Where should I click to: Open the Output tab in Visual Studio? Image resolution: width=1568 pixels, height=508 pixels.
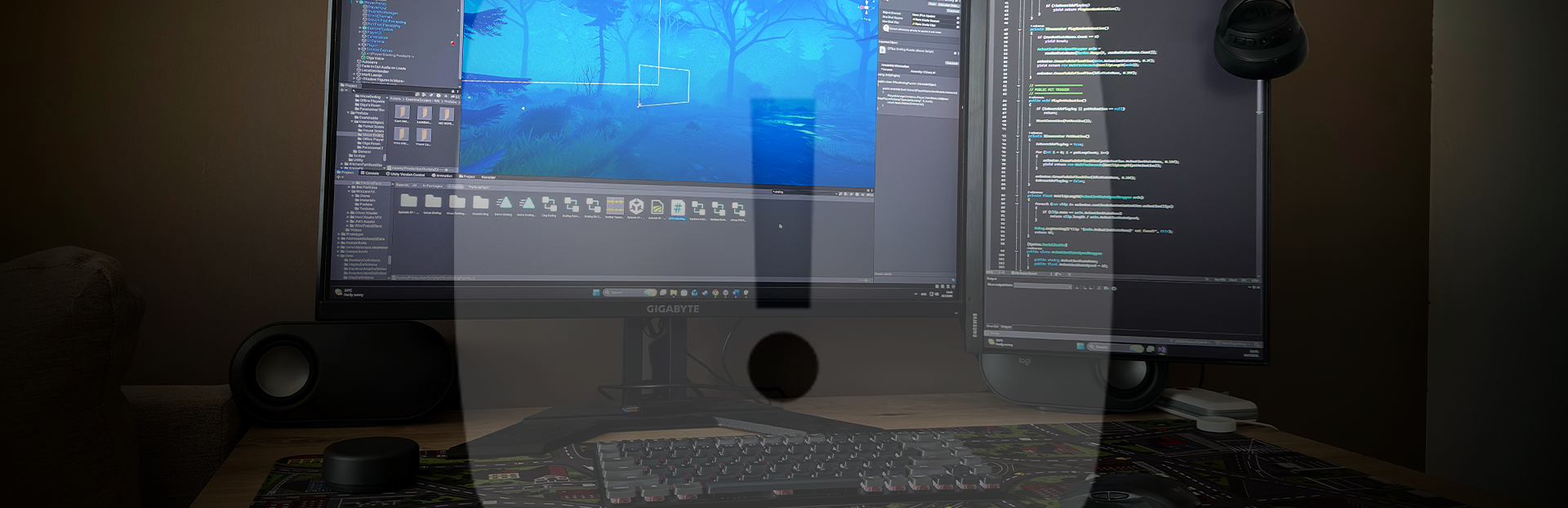click(x=1006, y=327)
